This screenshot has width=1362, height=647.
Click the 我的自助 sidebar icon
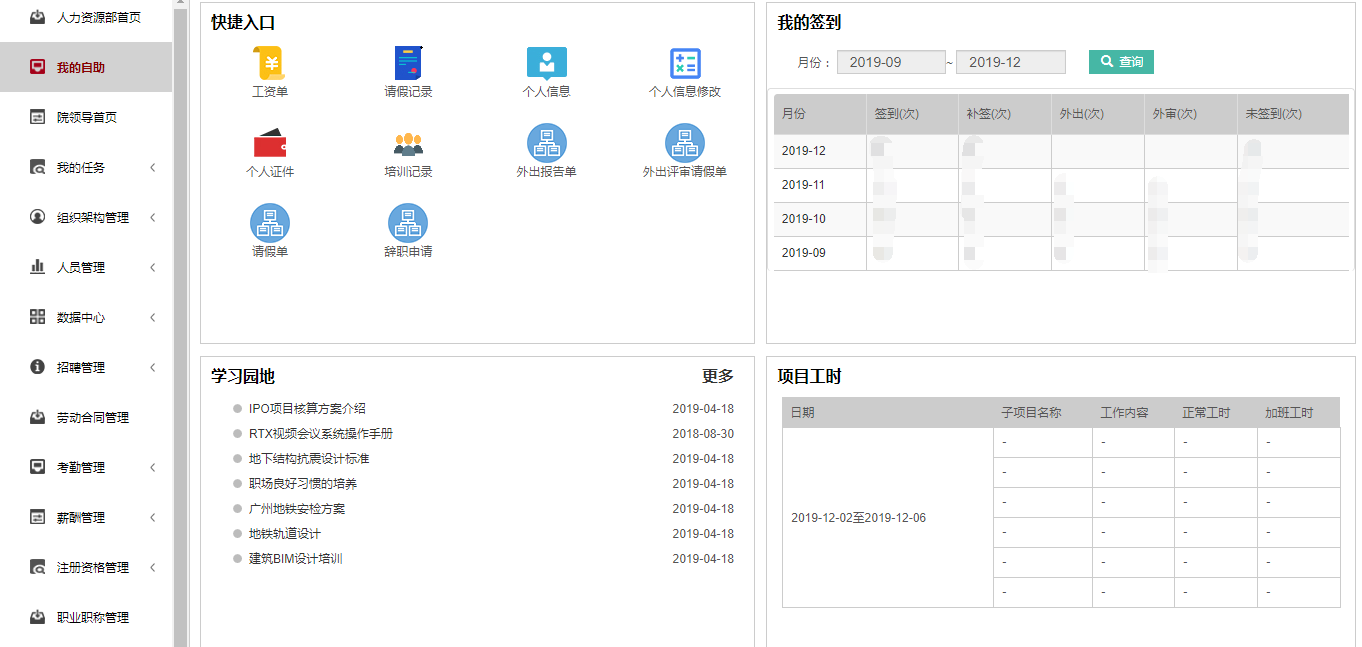(38, 67)
